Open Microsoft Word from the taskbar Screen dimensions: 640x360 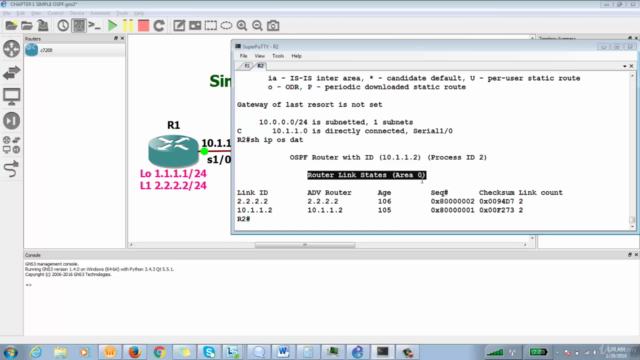[x=283, y=352]
